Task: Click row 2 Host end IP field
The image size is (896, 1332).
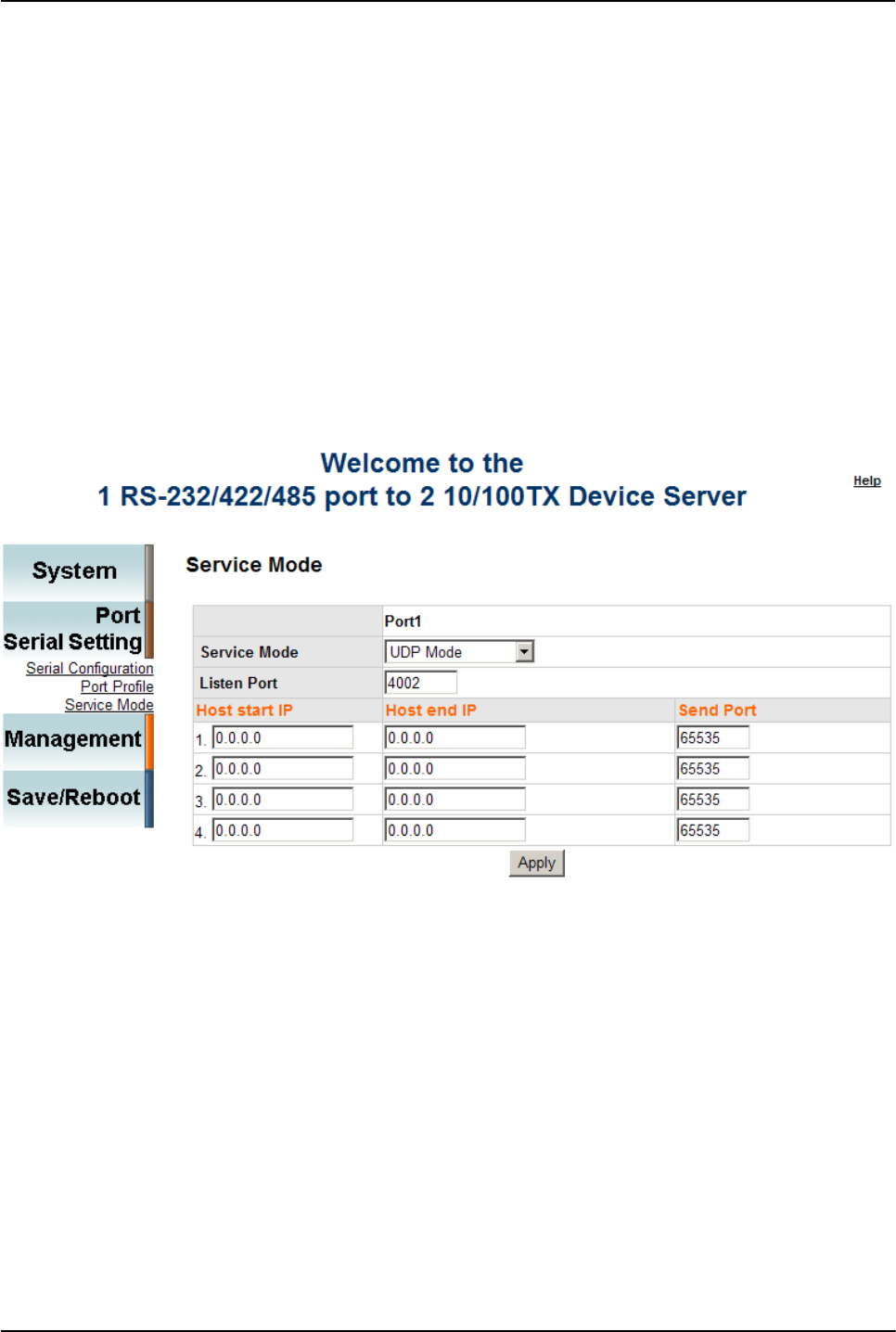Action: coord(455,768)
